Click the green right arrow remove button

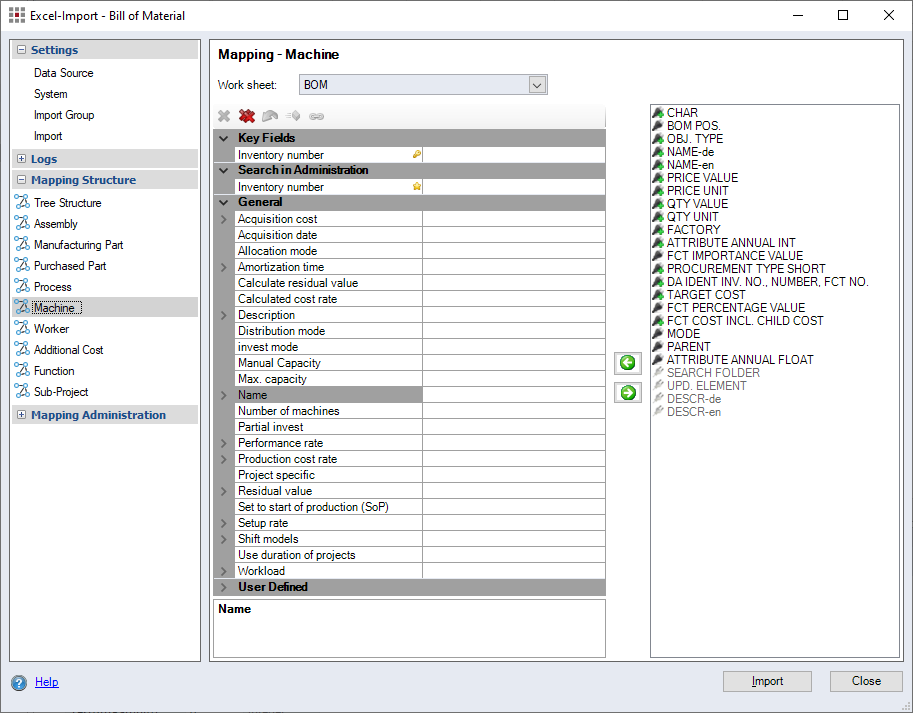(628, 393)
